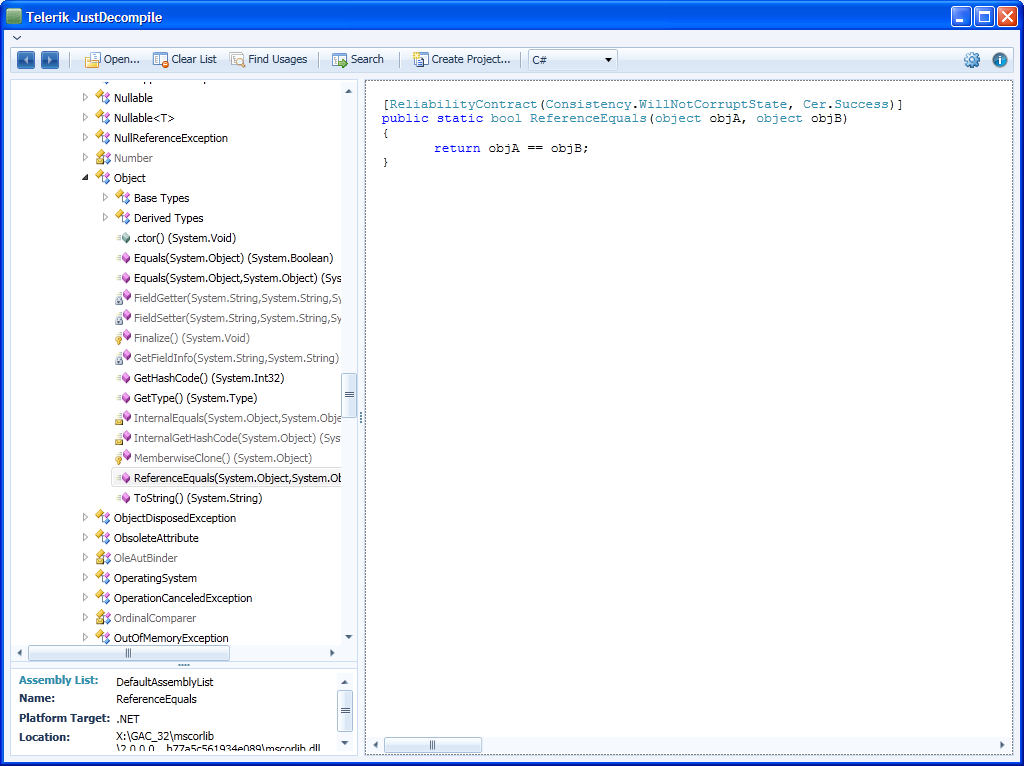Click the Clear List button label
Screen dimensions: 1024x766
pyautogui.click(x=194, y=59)
